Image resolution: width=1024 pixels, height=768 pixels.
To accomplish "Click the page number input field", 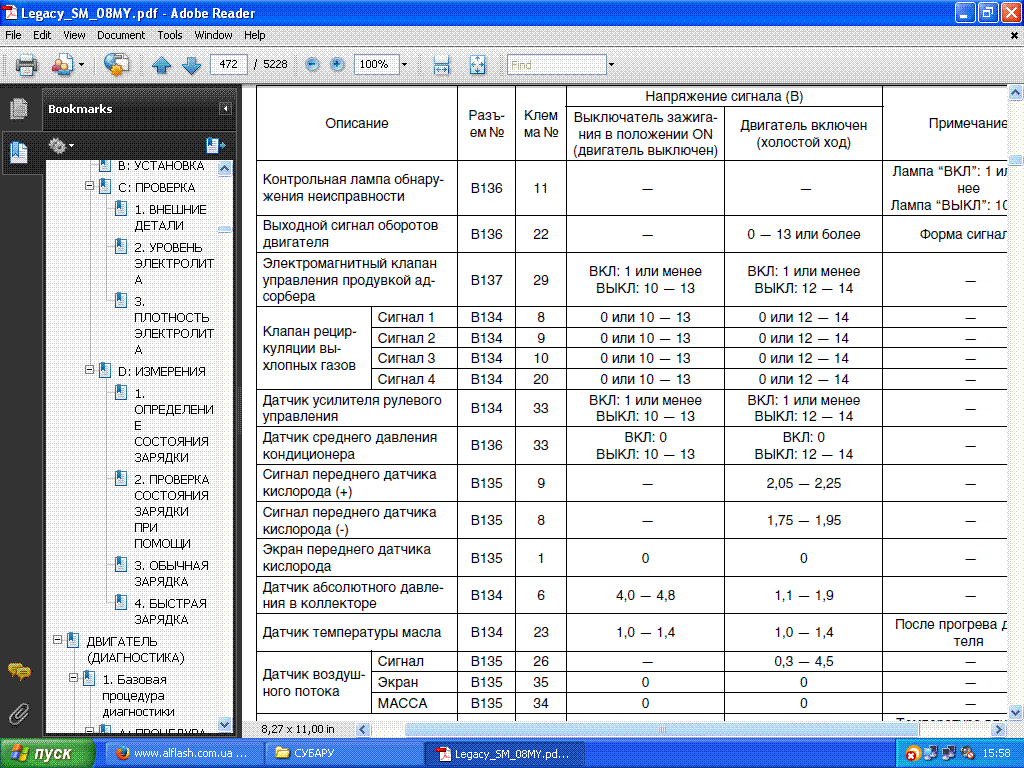I will (x=229, y=65).
